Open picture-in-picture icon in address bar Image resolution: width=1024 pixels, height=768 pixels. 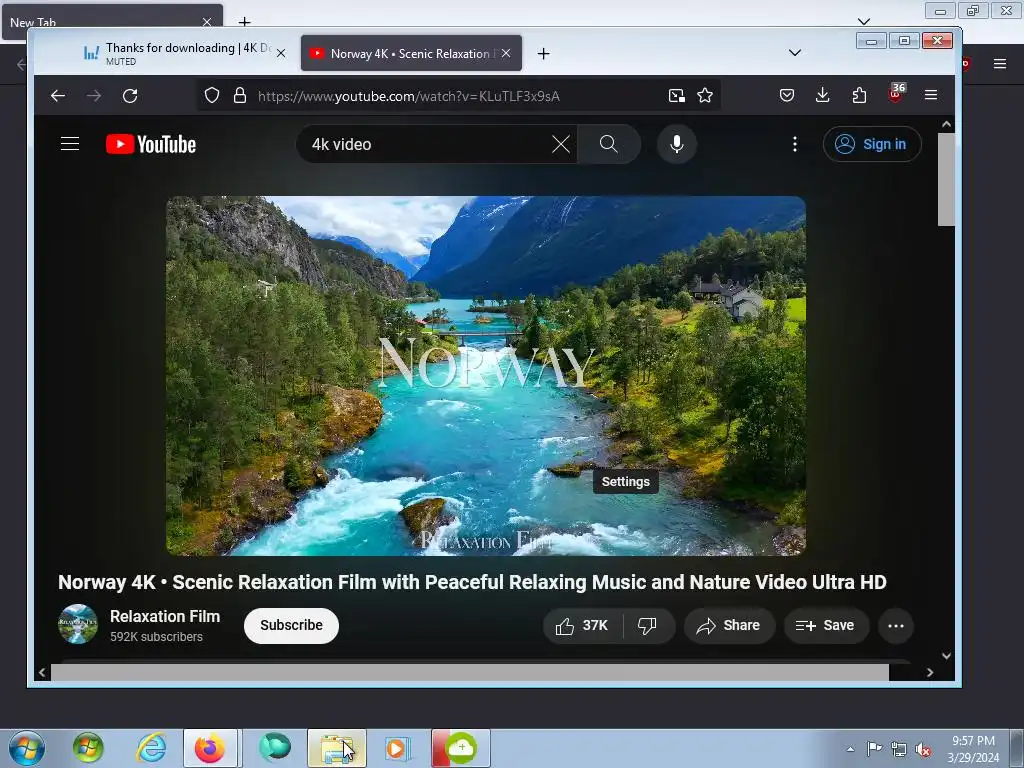click(x=677, y=96)
